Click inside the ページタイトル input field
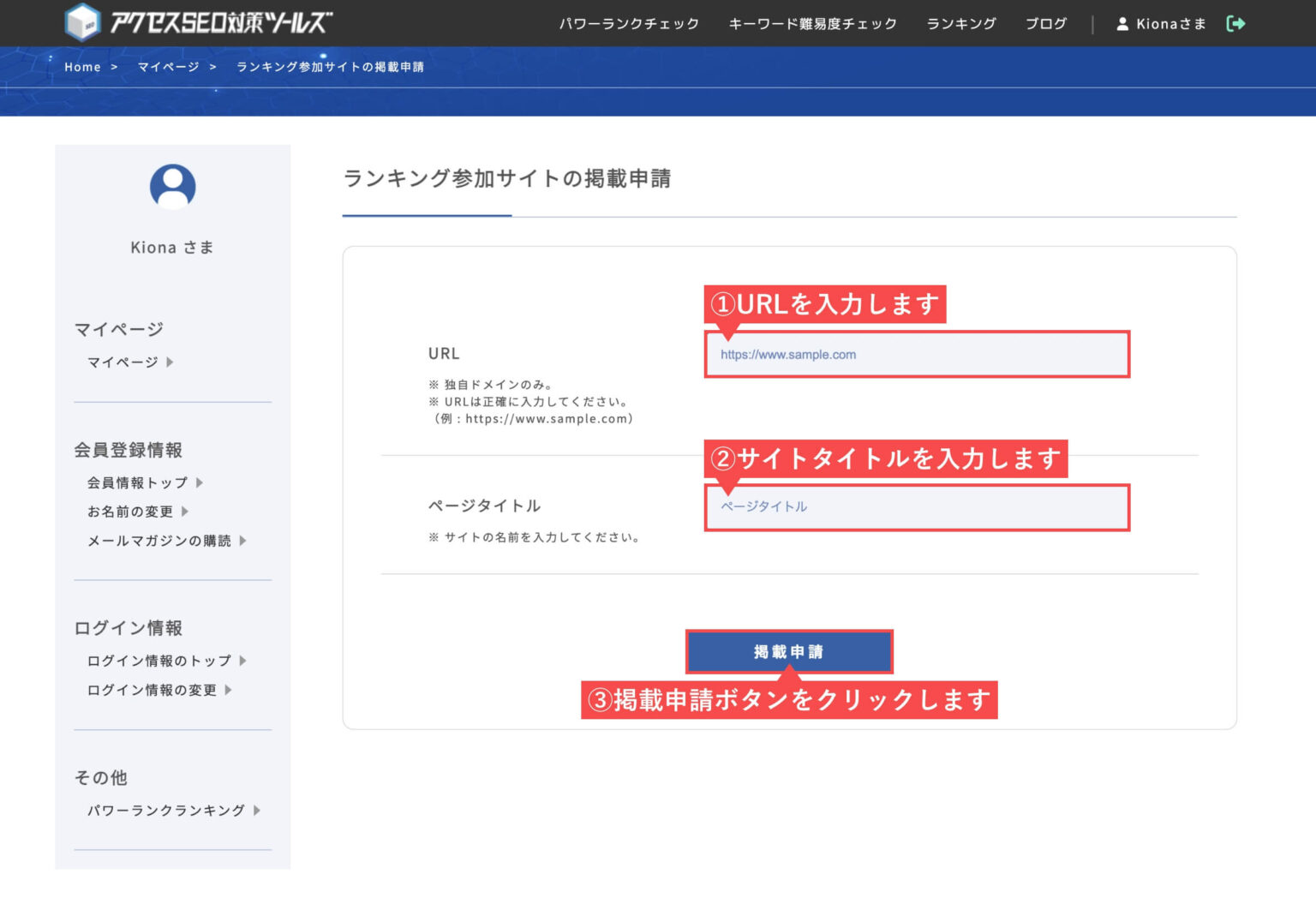 coord(916,506)
